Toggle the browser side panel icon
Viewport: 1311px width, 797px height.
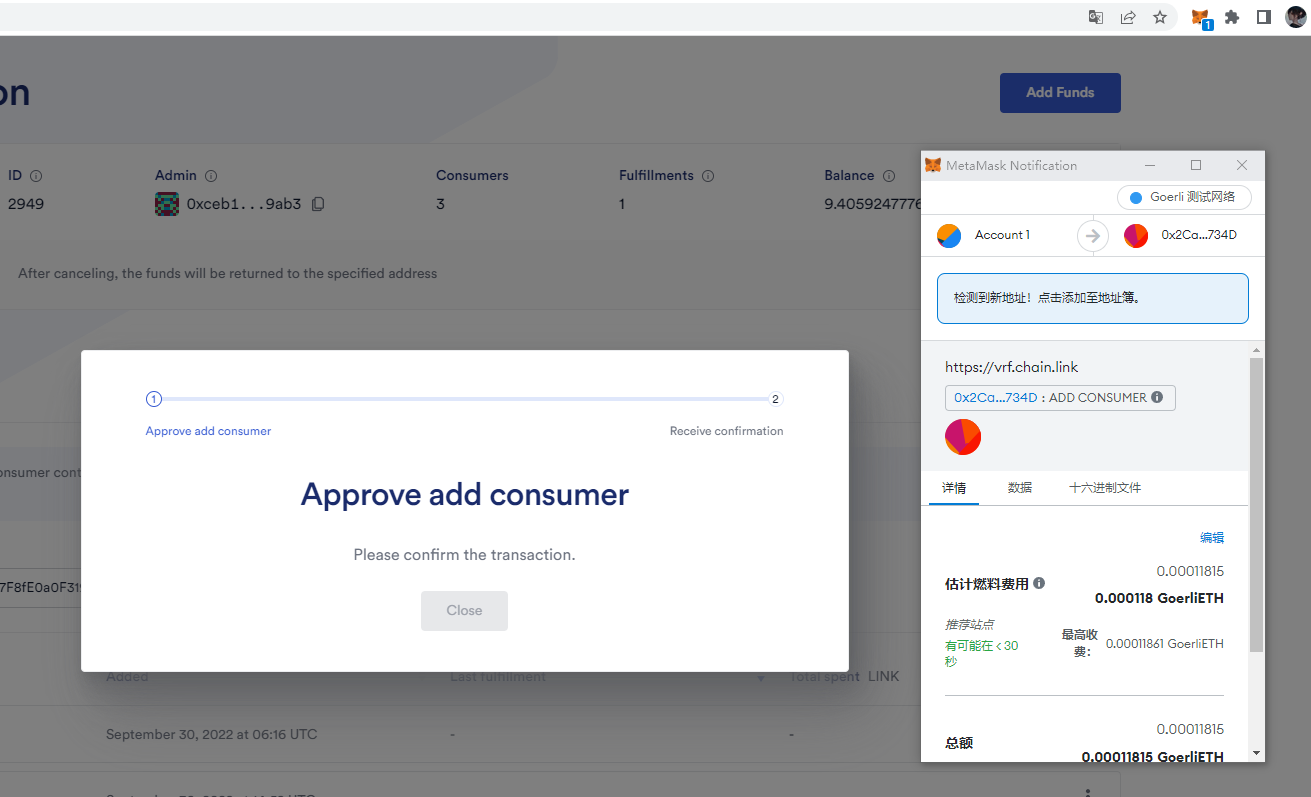(1264, 17)
